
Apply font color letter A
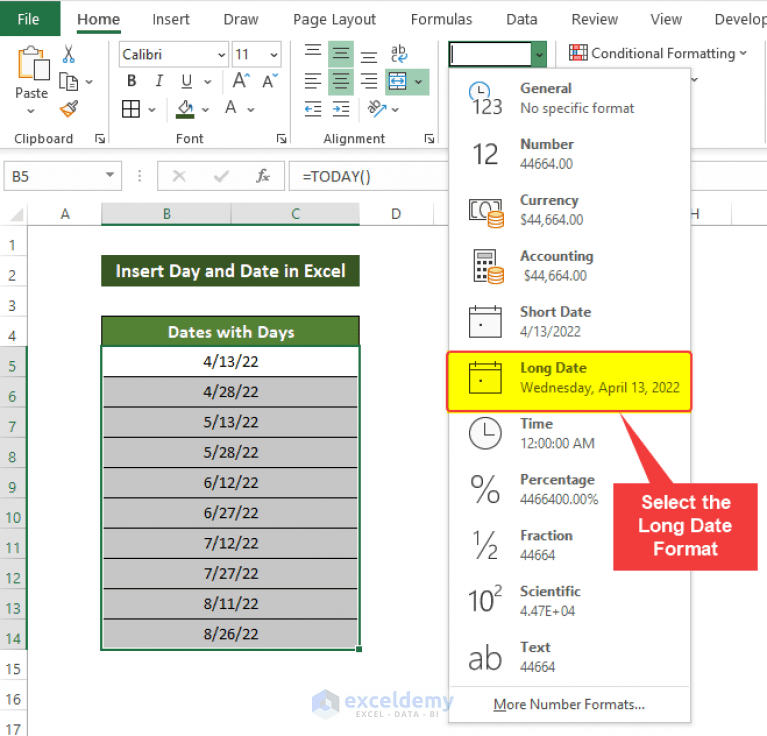click(230, 108)
